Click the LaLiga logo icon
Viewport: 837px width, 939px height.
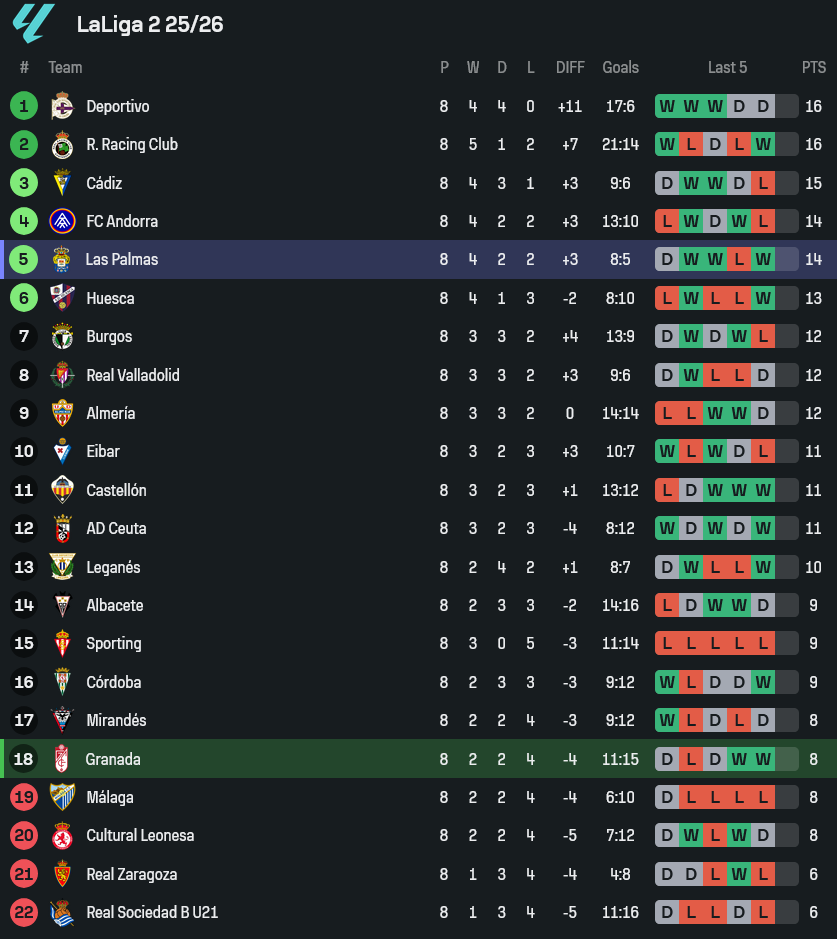[x=33, y=24]
